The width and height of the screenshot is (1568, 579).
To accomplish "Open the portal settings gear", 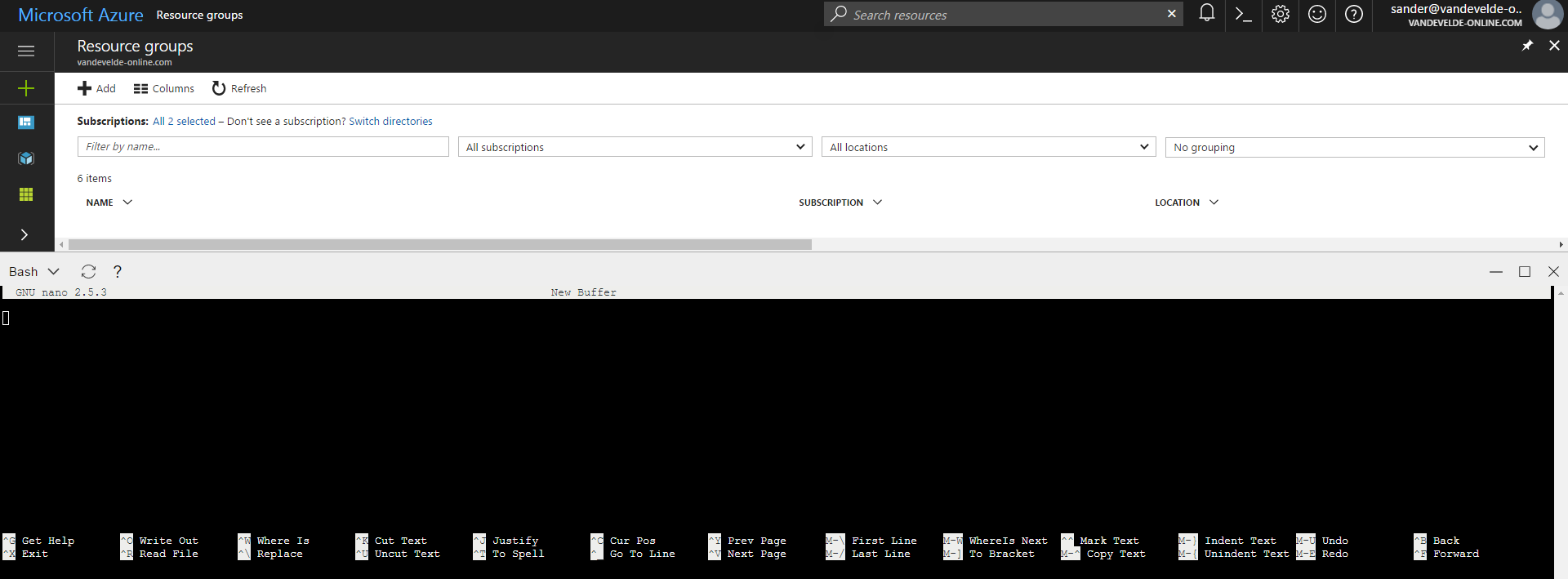I will click(1280, 14).
